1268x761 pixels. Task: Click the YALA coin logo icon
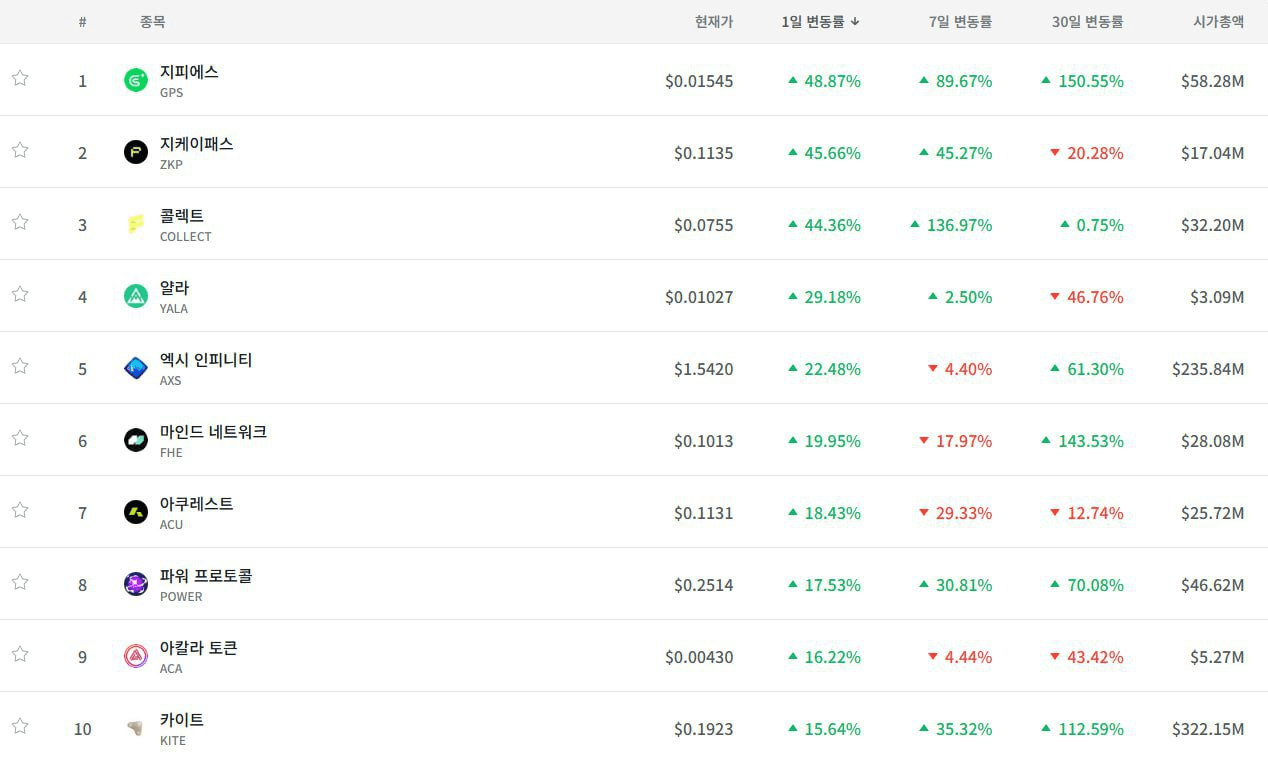[136, 296]
